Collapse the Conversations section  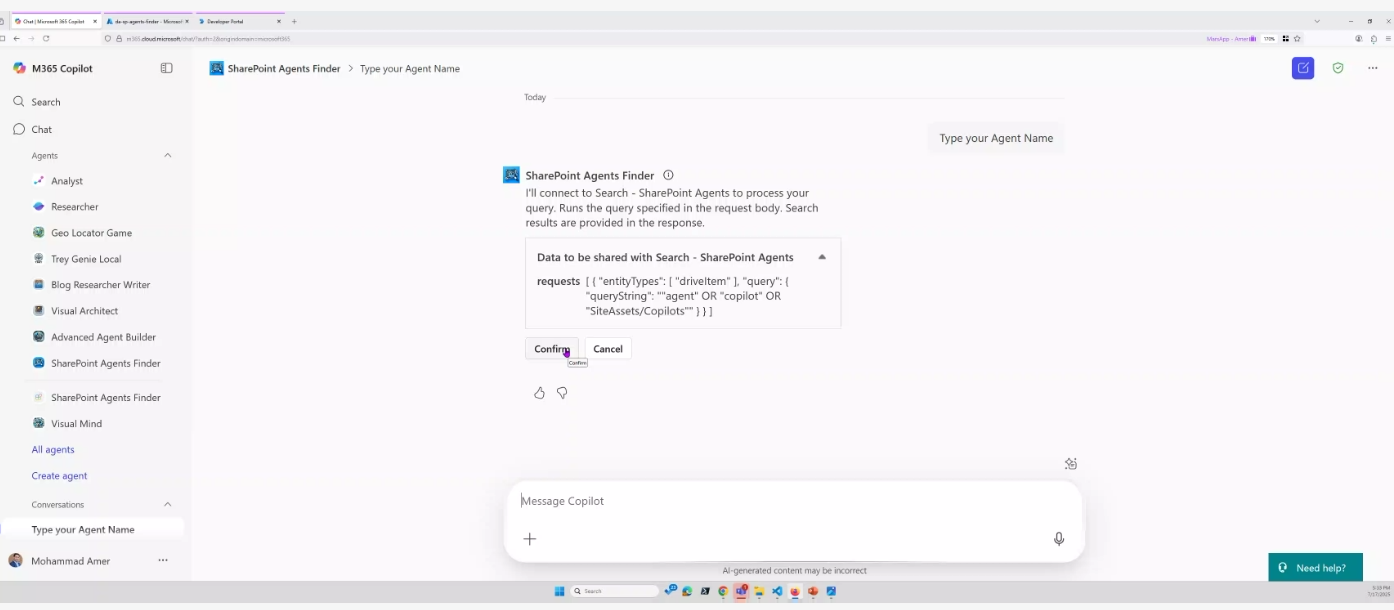[x=167, y=505]
